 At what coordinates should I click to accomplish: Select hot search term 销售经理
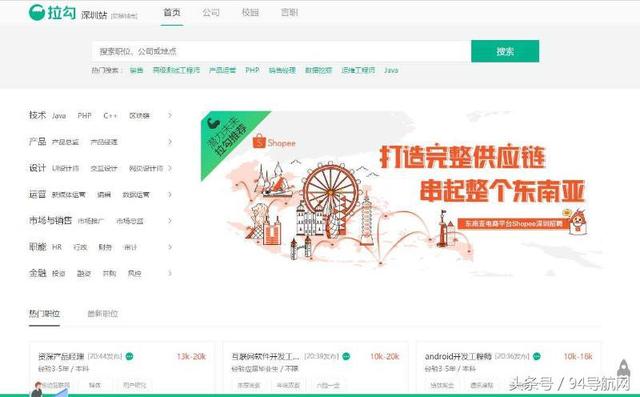(x=282, y=70)
